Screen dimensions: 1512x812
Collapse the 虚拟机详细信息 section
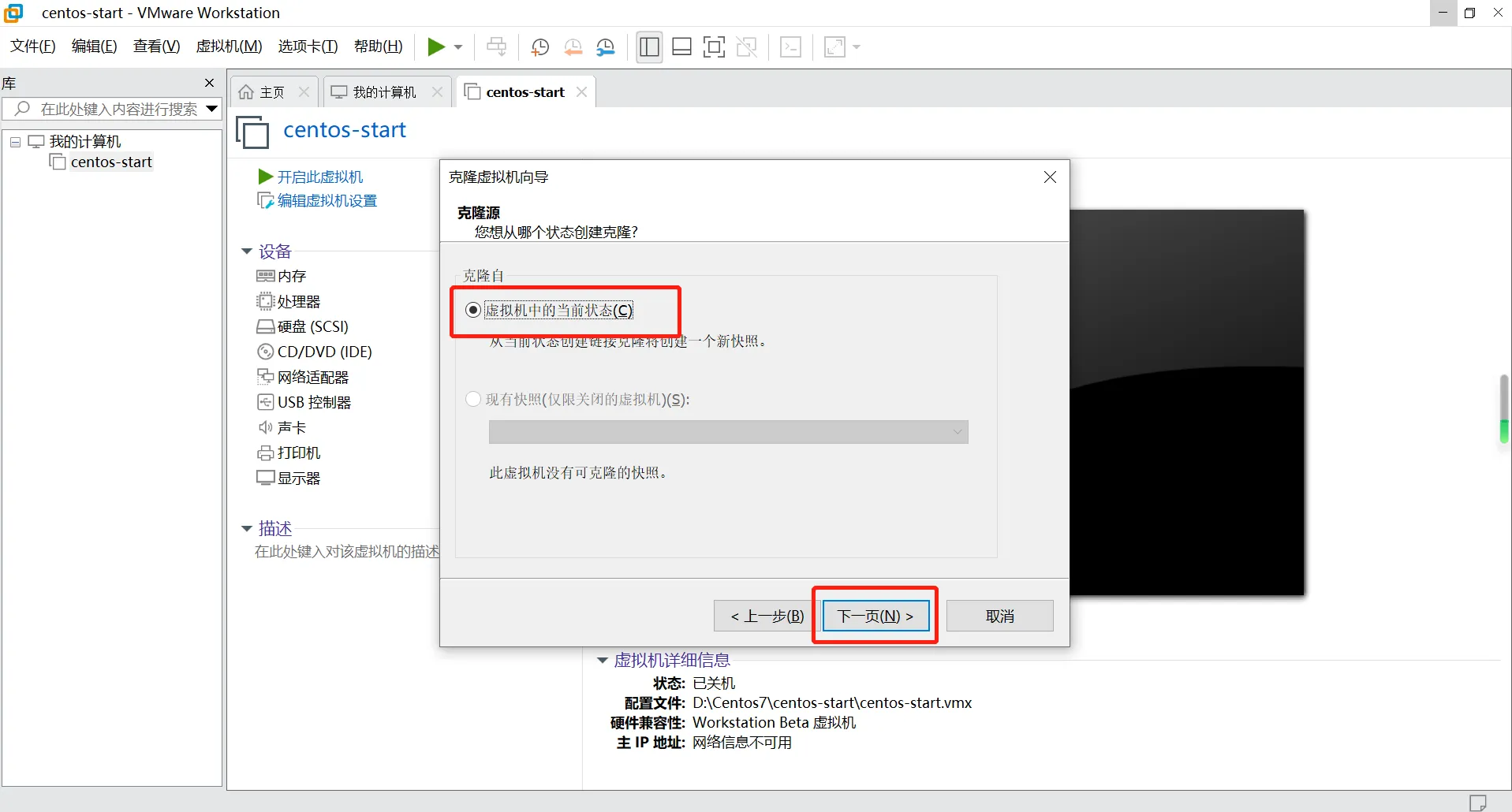point(603,661)
